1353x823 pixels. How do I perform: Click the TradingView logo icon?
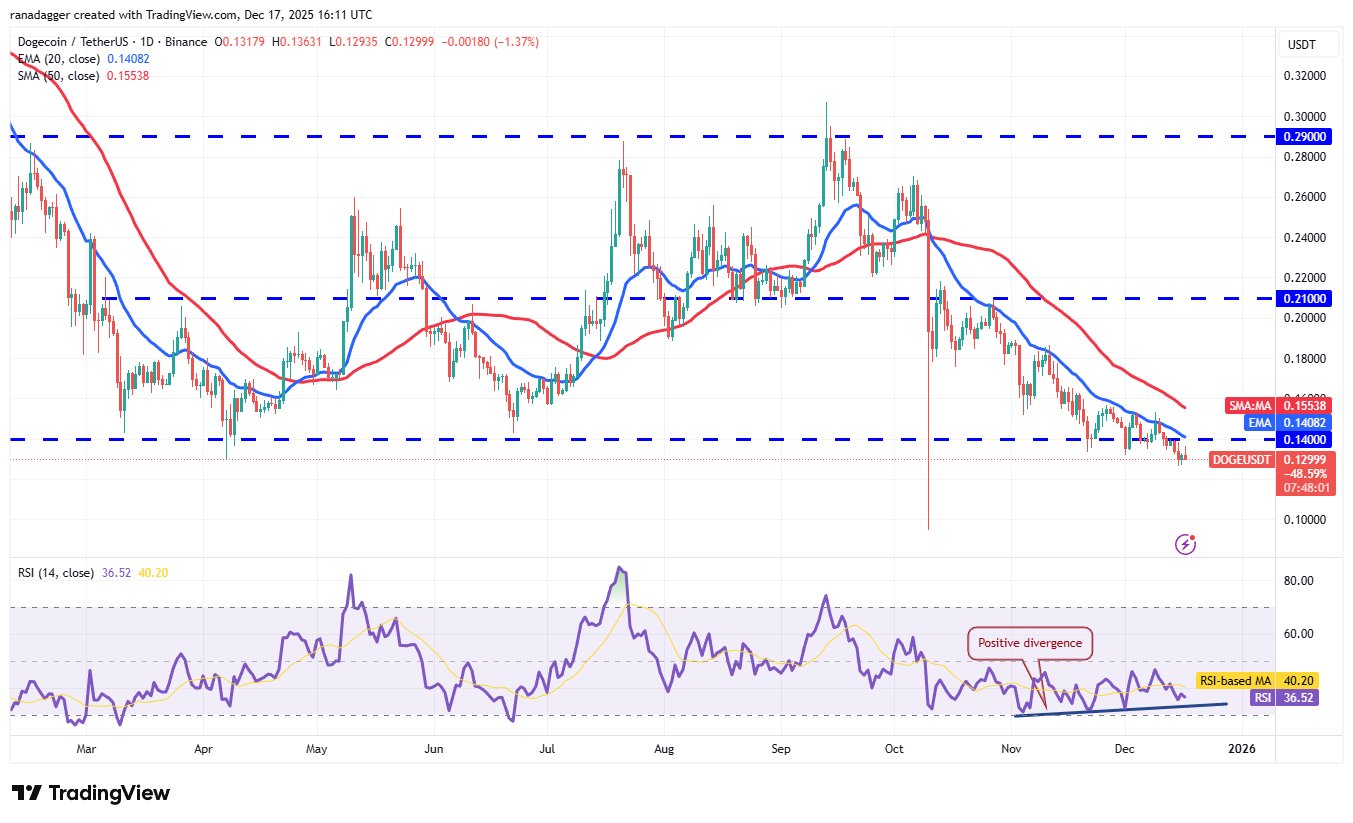27,793
